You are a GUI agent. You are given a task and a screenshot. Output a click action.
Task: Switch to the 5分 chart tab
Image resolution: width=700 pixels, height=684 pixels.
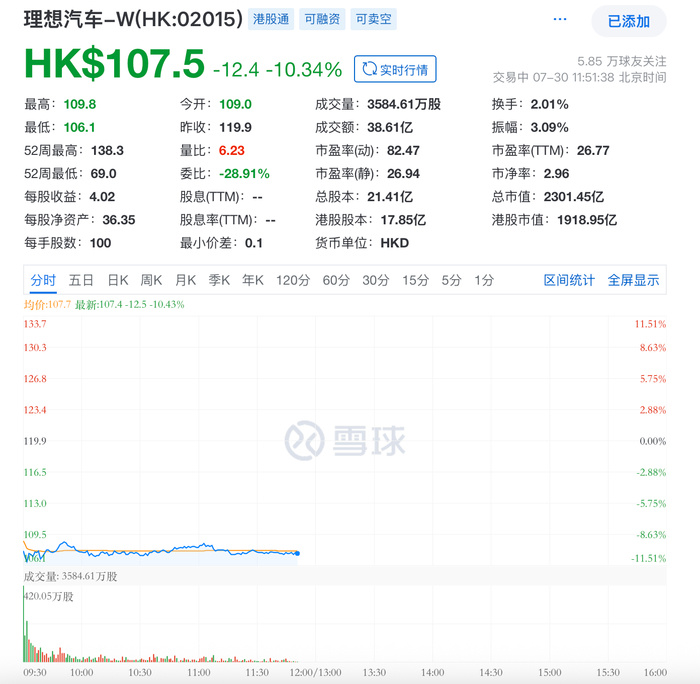point(451,280)
